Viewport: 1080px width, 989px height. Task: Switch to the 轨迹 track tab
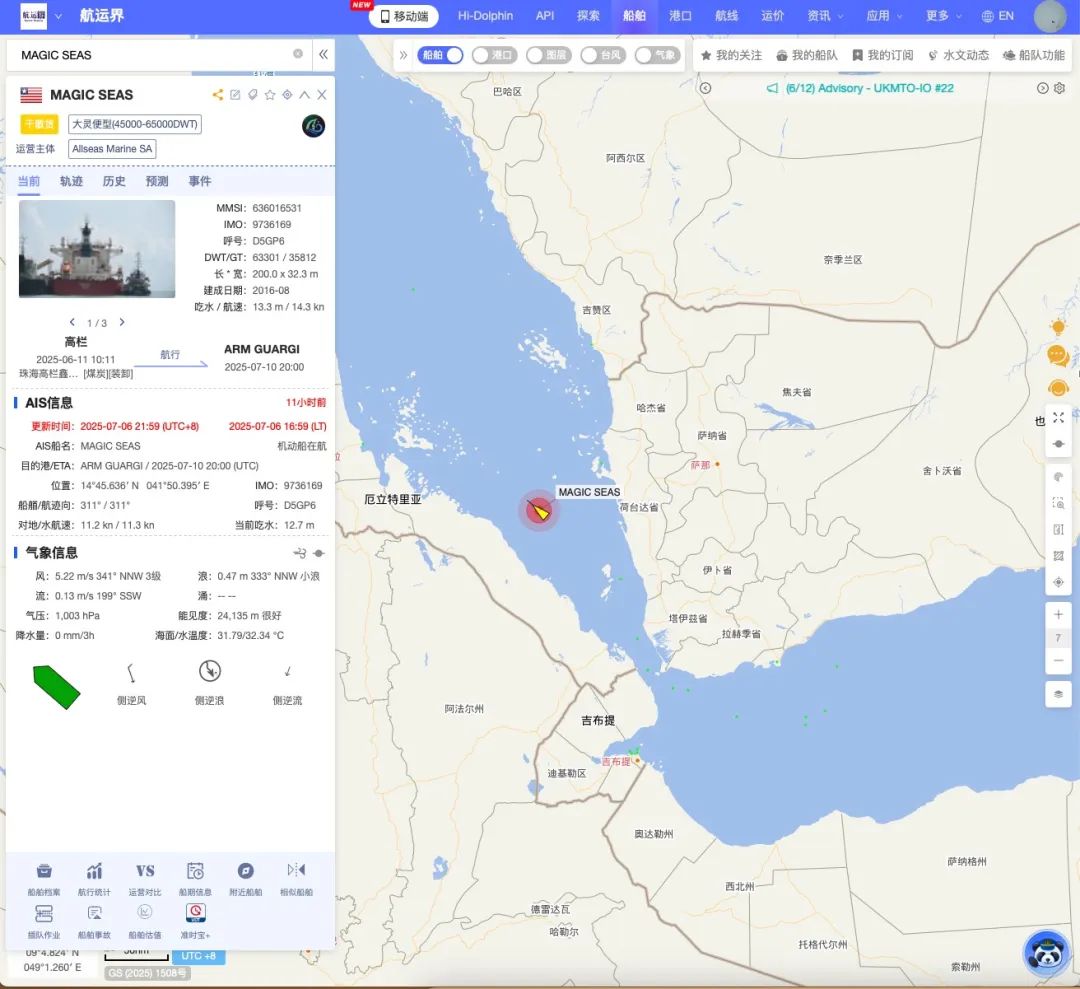coord(72,181)
